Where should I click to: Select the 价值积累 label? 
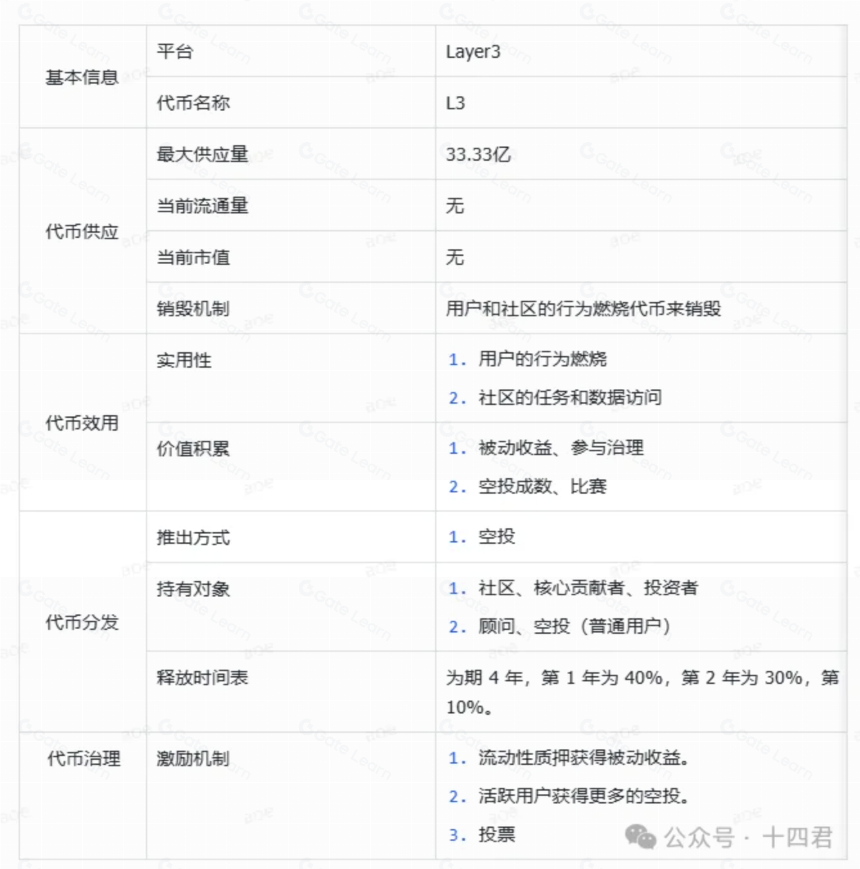tap(193, 448)
